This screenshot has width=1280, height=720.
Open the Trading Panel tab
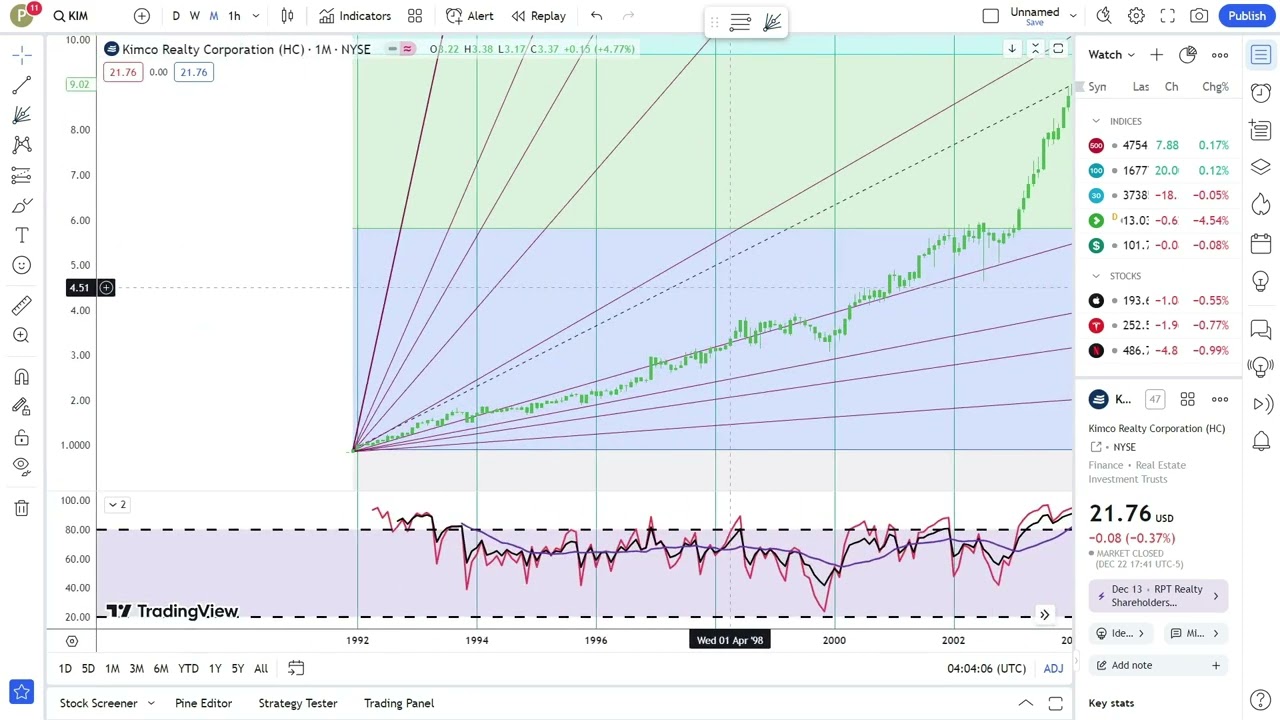pyautogui.click(x=399, y=703)
